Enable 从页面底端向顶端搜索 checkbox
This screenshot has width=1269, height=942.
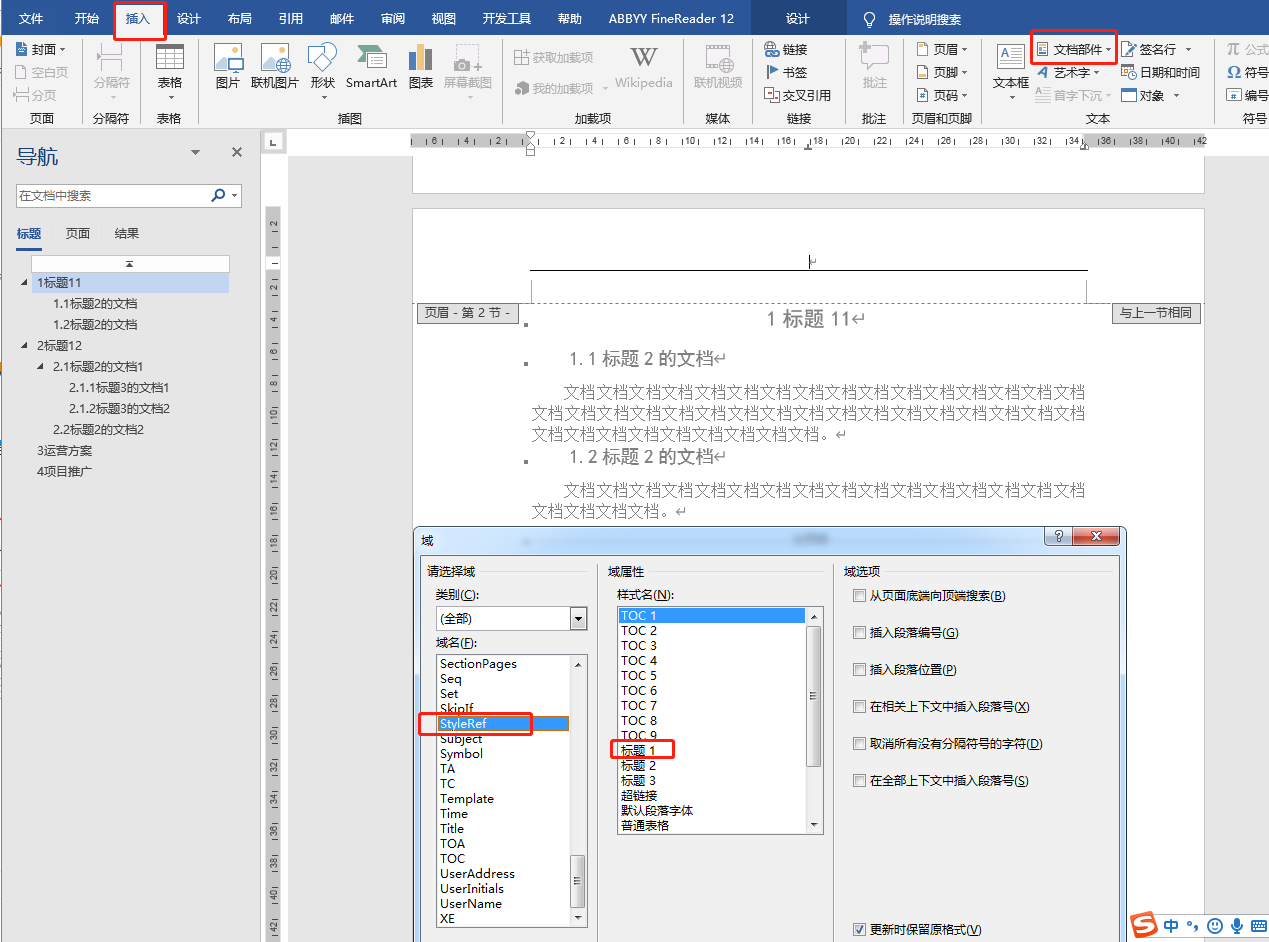(859, 596)
